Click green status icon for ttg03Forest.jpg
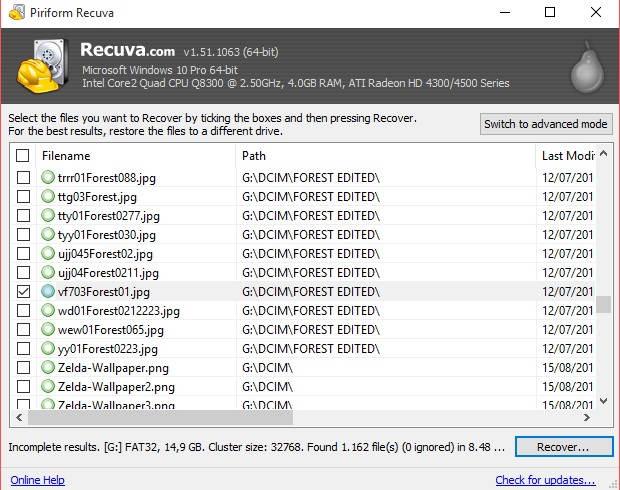This screenshot has height=490, width=620. click(47, 197)
